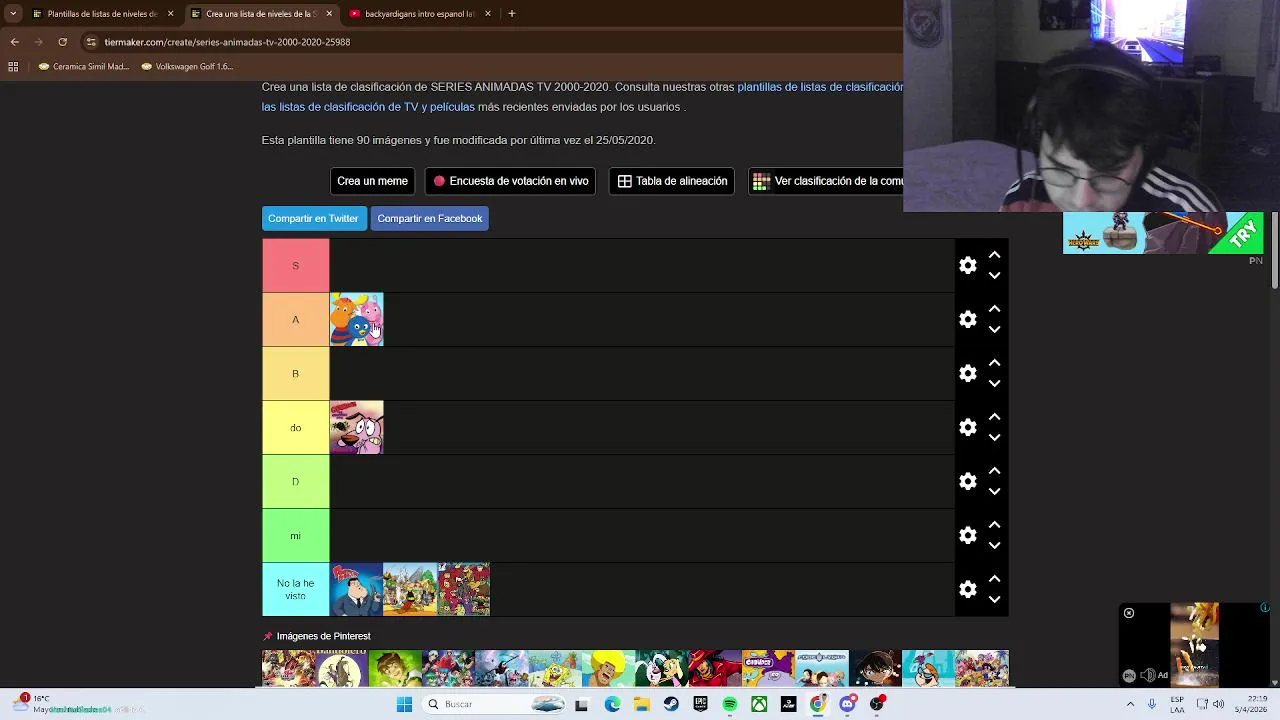Pick the Chowder image from the pool

(769, 668)
